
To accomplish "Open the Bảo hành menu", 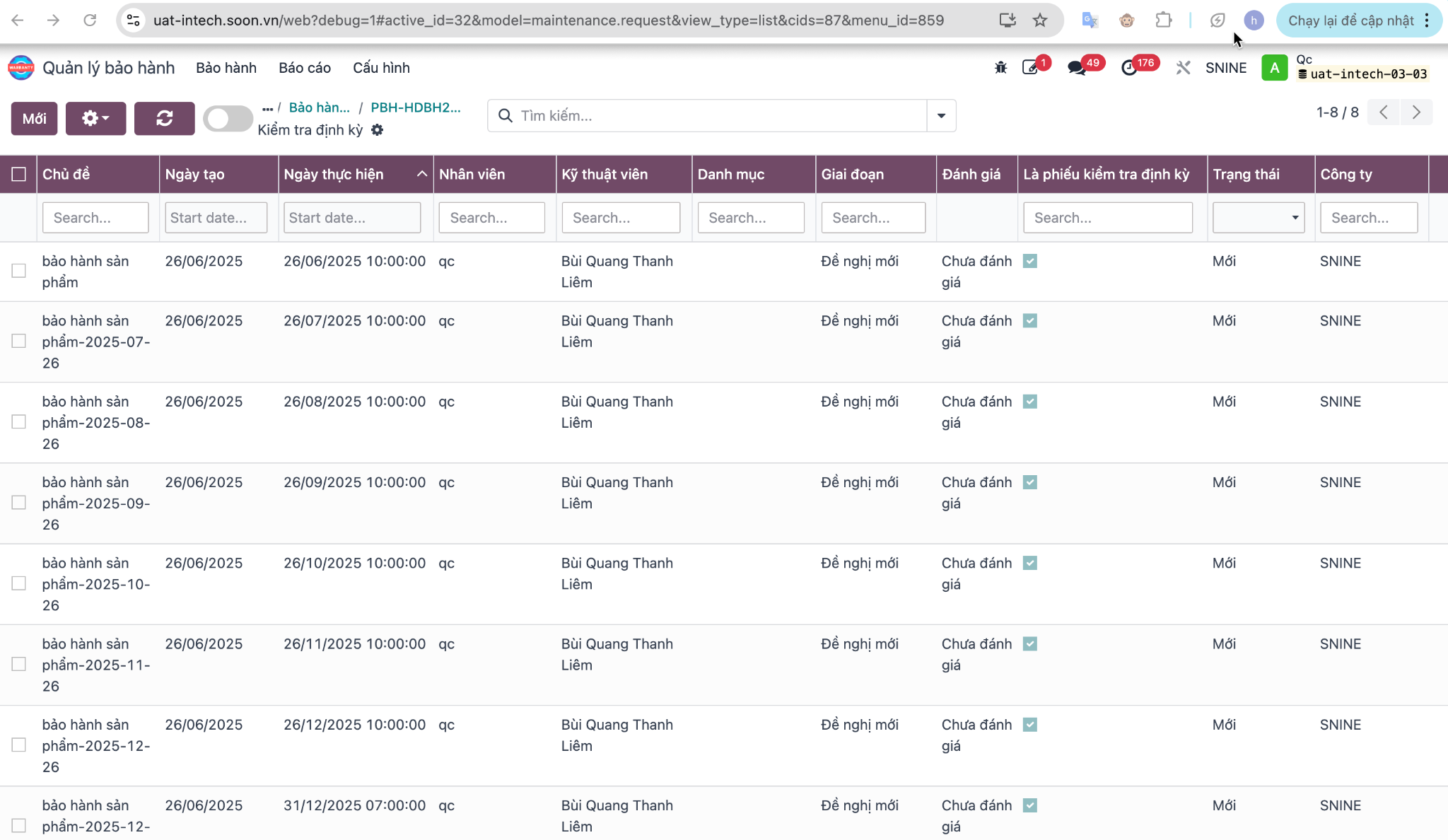I will pos(226,68).
